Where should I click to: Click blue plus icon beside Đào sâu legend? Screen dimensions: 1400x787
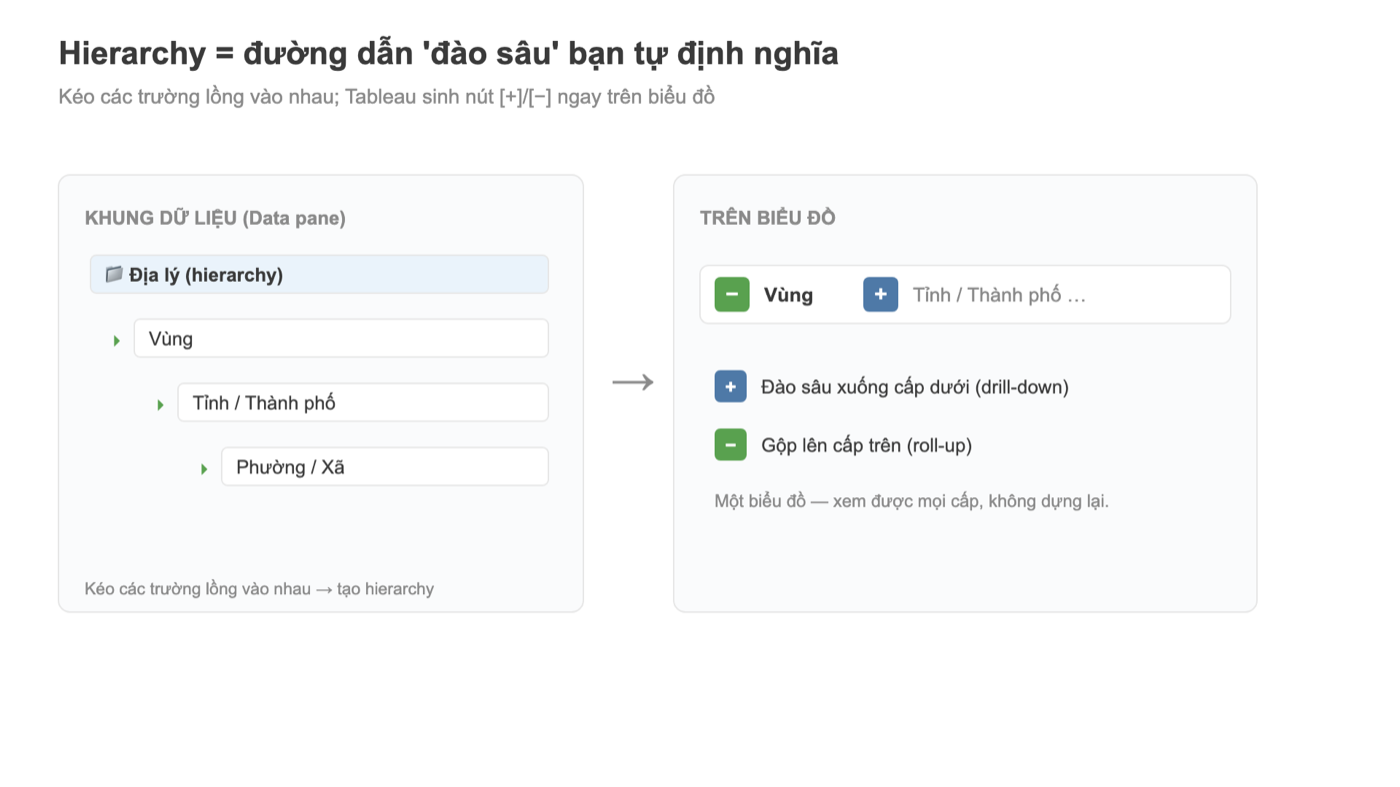click(731, 386)
